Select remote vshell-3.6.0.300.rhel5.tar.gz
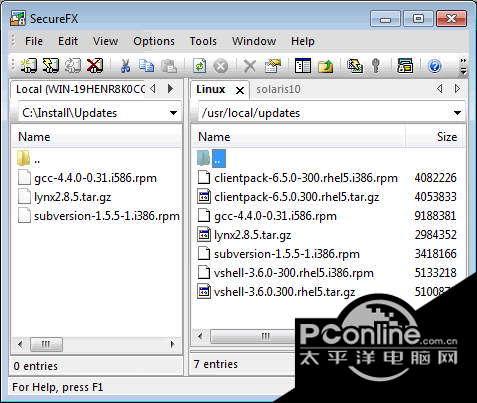Screen dimensions: 477x403 [276, 292]
